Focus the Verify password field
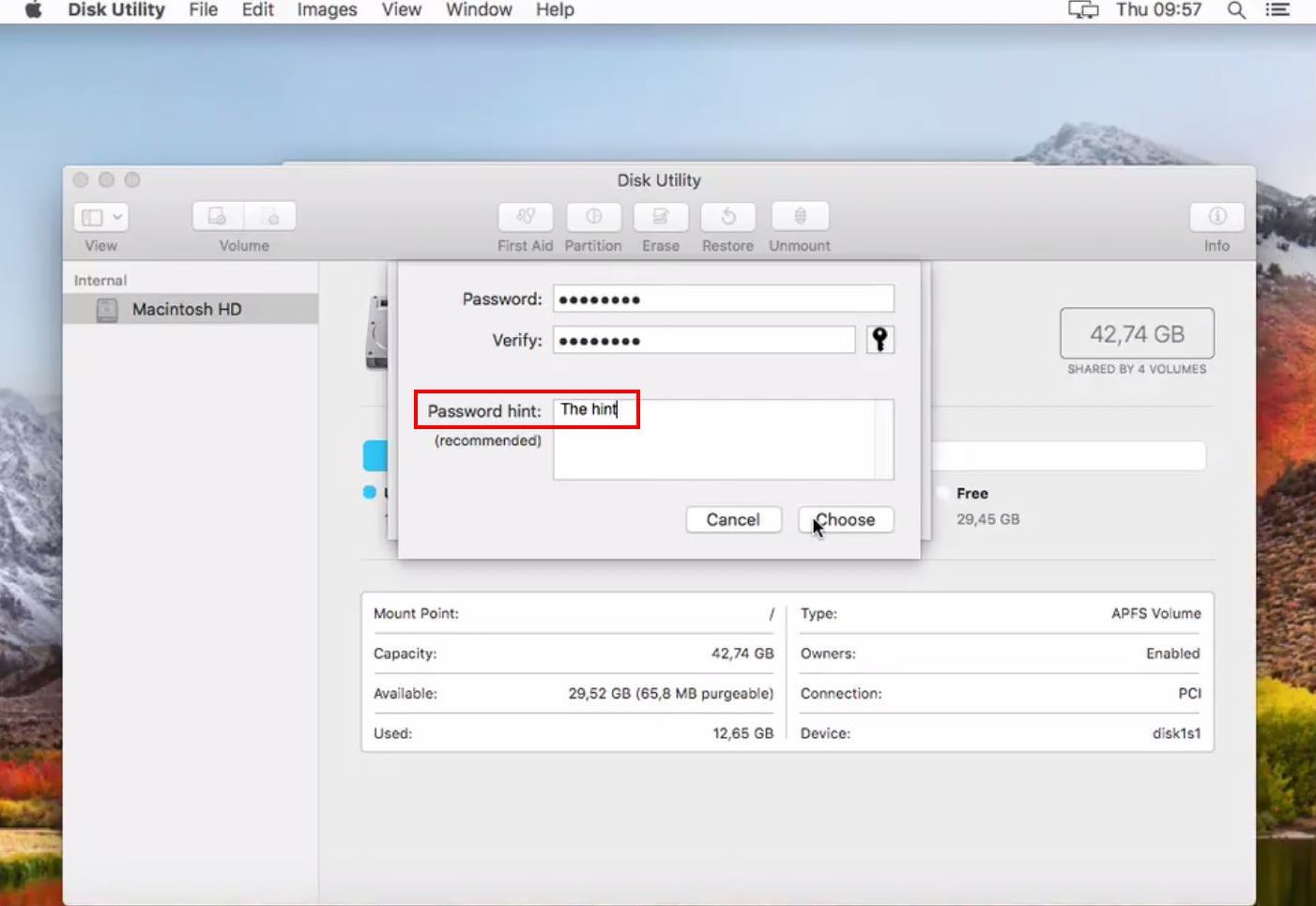The height and width of the screenshot is (906, 1316). pyautogui.click(x=704, y=340)
